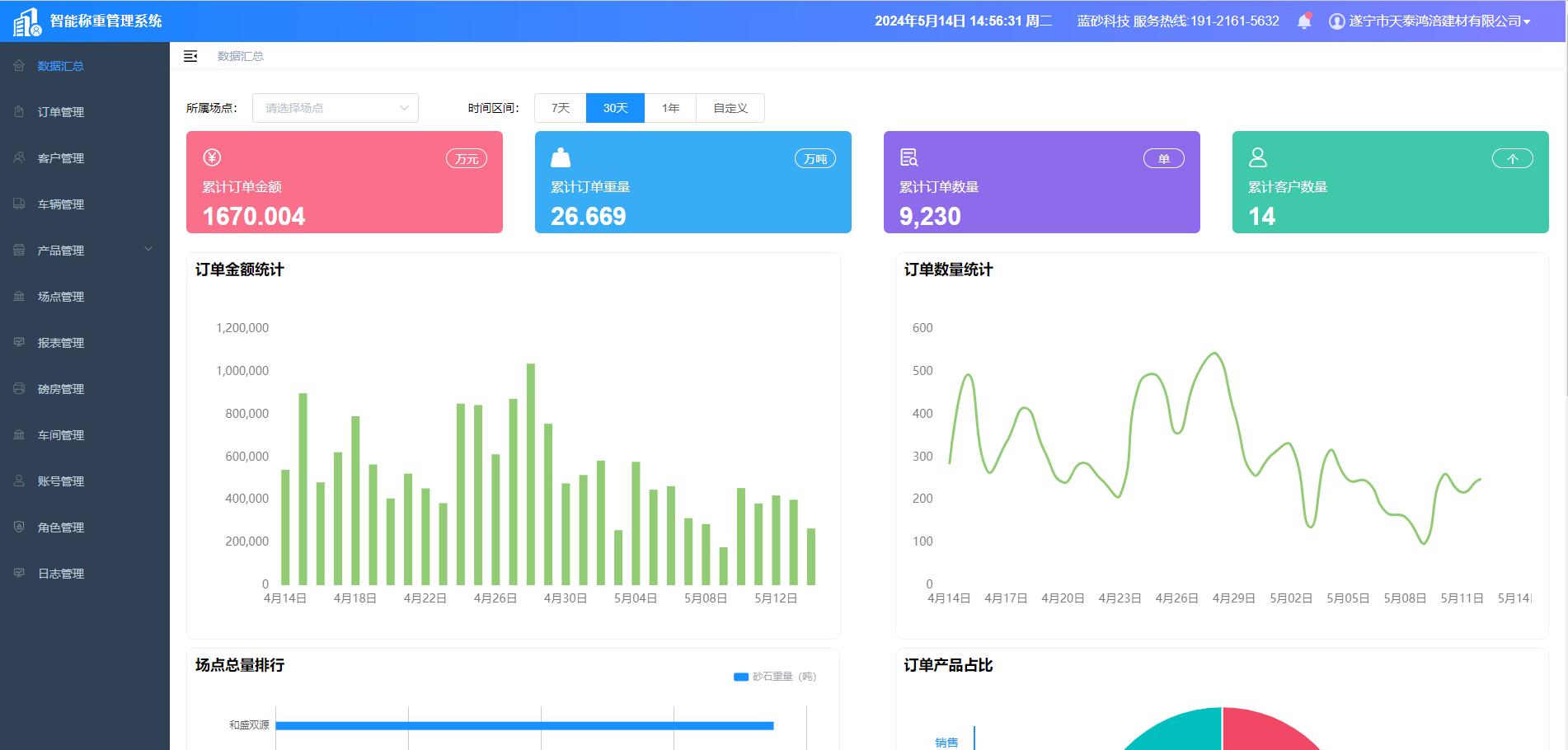Image resolution: width=1568 pixels, height=750 pixels.
Task: Click the 和盛双源 ranking bar
Action: click(x=524, y=725)
